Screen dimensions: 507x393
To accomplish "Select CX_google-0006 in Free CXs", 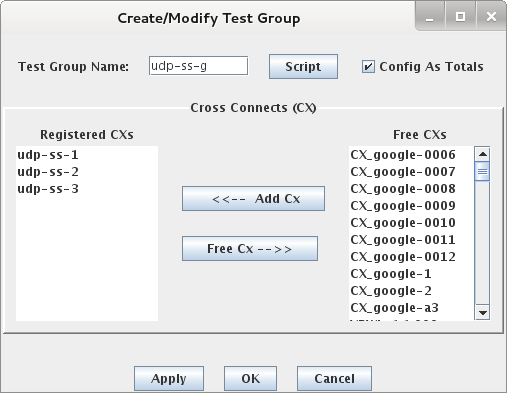I will pos(411,155).
